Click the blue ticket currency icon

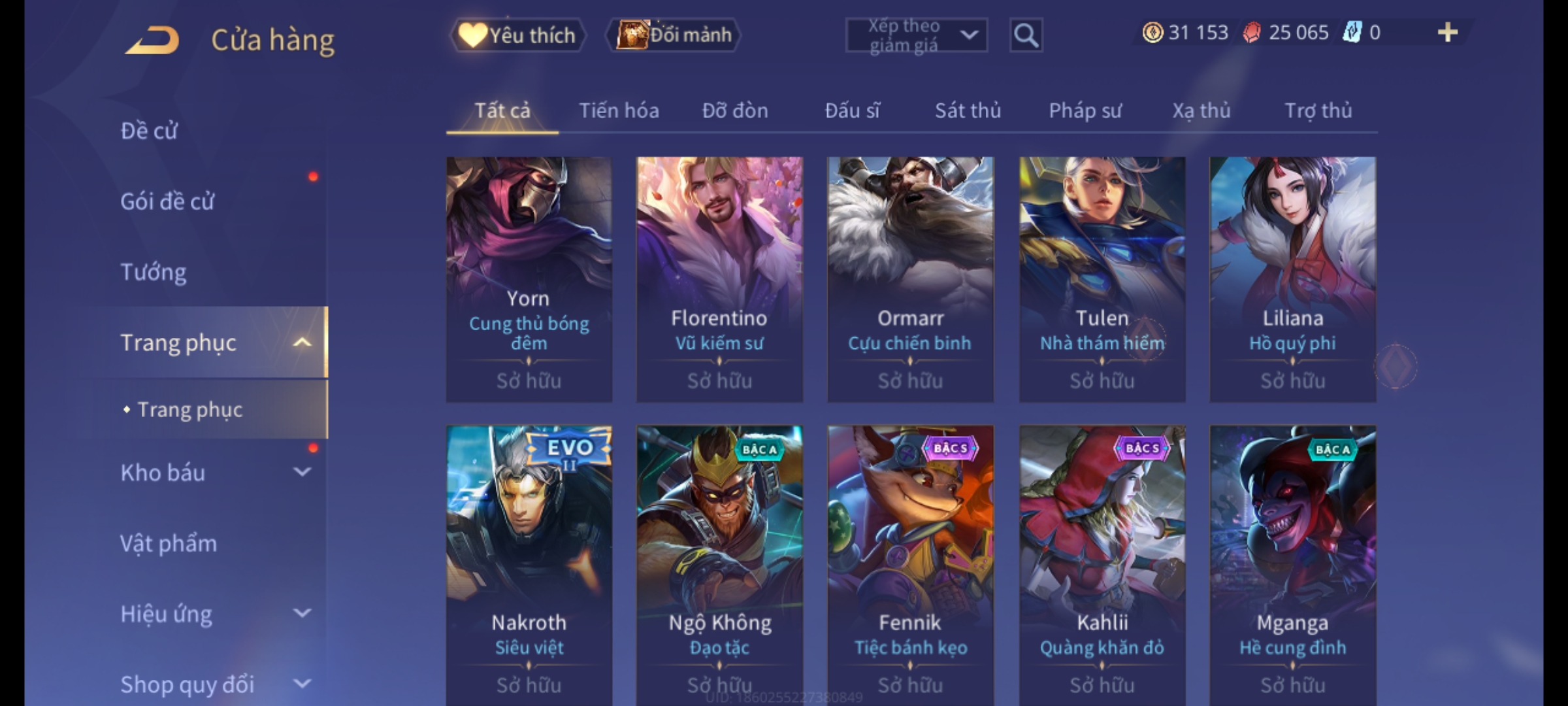click(x=1351, y=32)
